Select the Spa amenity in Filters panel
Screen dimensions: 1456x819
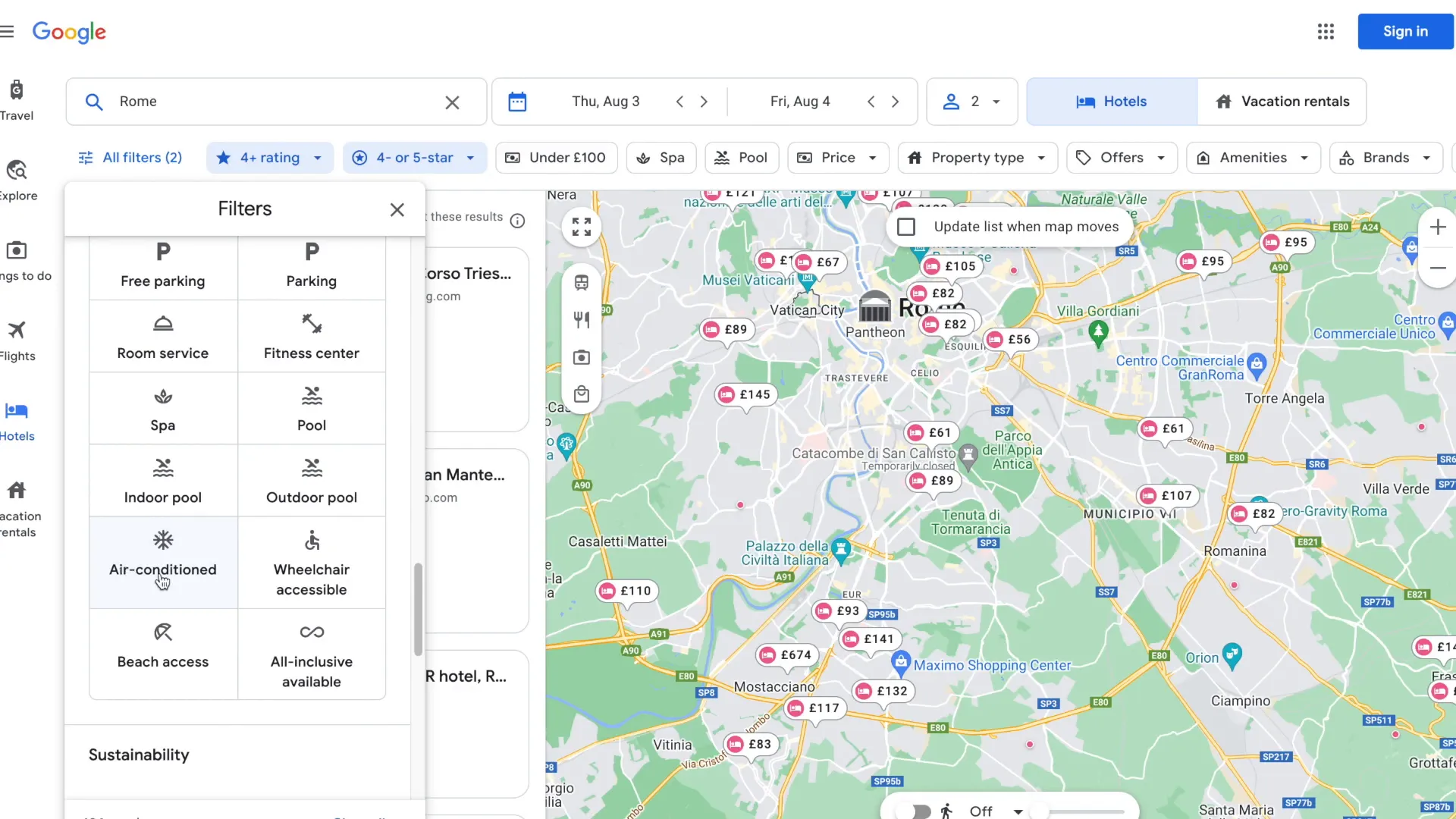pos(163,409)
